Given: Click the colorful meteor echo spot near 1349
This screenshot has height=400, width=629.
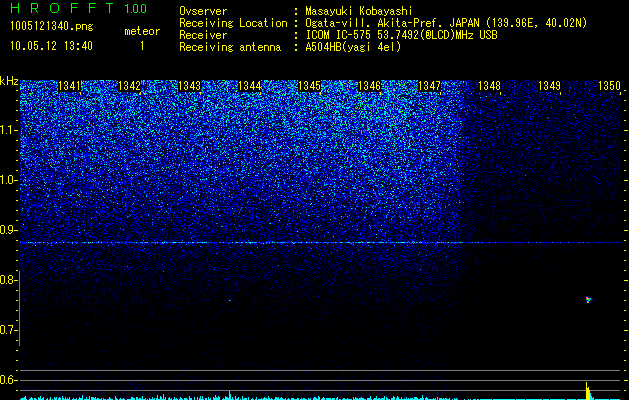Looking at the screenshot, I should (x=588, y=299).
